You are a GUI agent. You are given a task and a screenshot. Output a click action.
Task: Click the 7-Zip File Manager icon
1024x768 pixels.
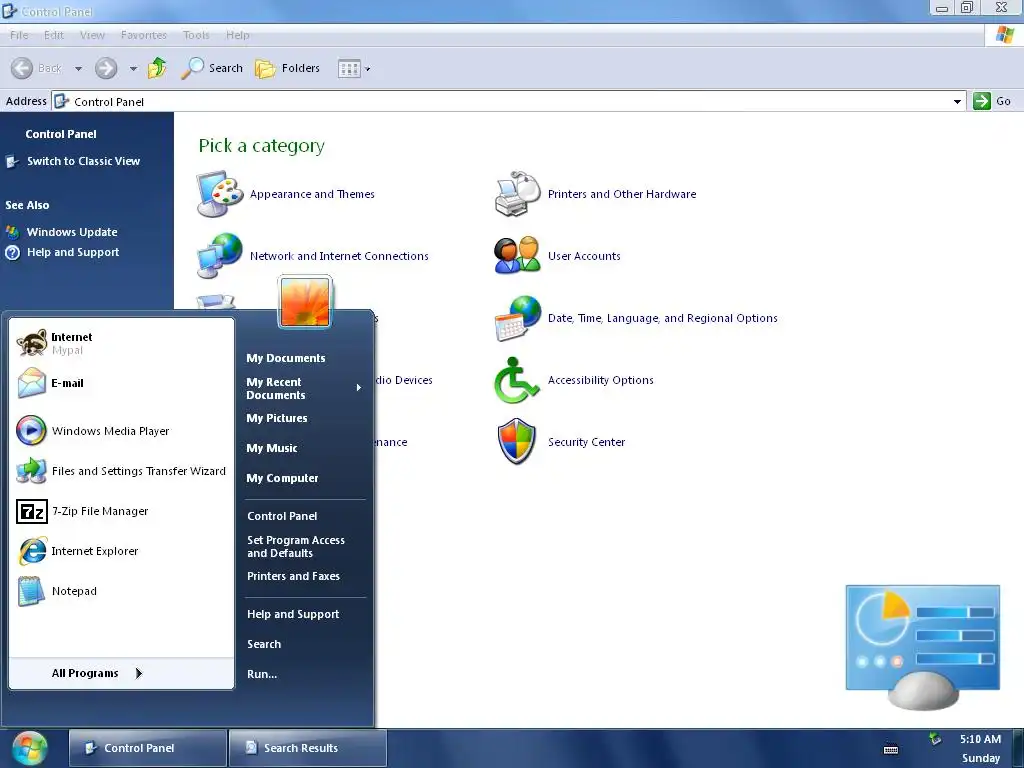(x=31, y=511)
